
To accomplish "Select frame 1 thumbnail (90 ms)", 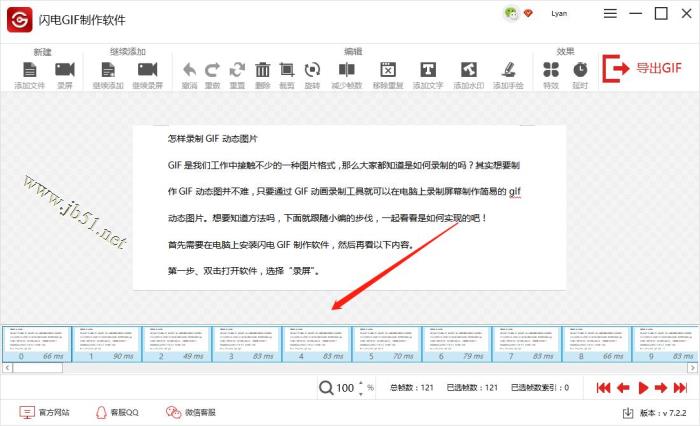I will point(107,344).
